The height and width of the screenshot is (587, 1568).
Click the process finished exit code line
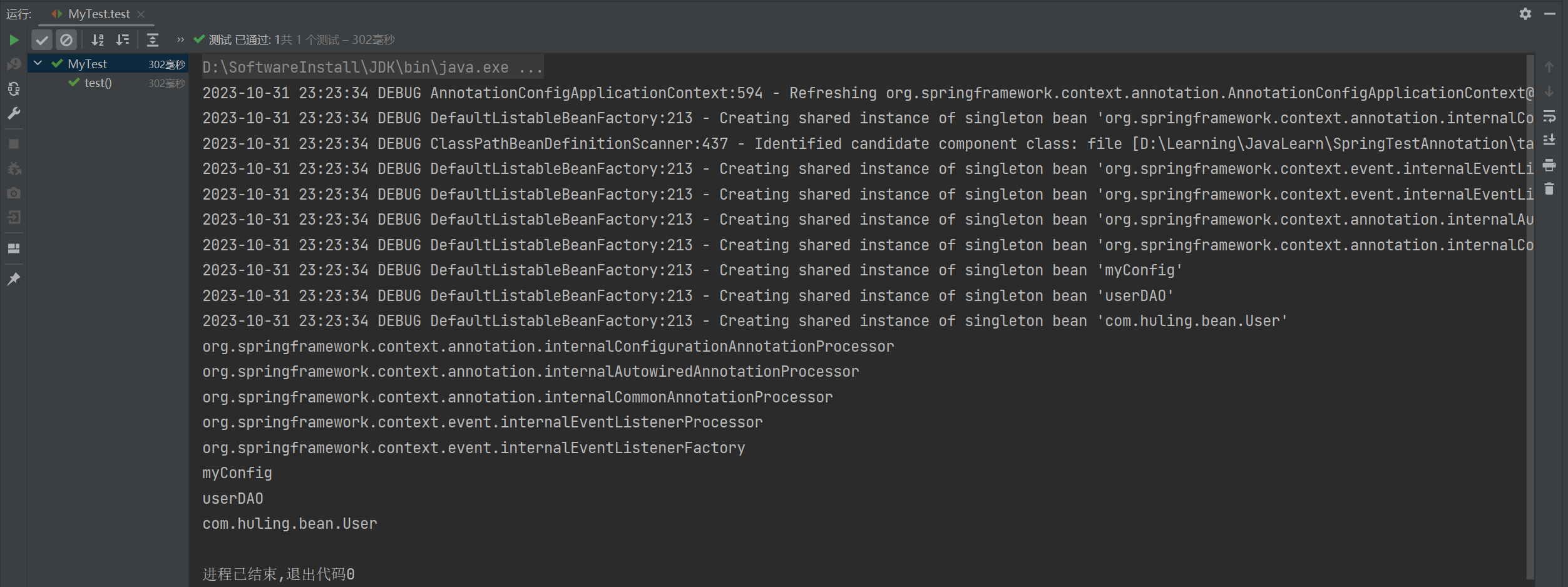click(x=279, y=574)
